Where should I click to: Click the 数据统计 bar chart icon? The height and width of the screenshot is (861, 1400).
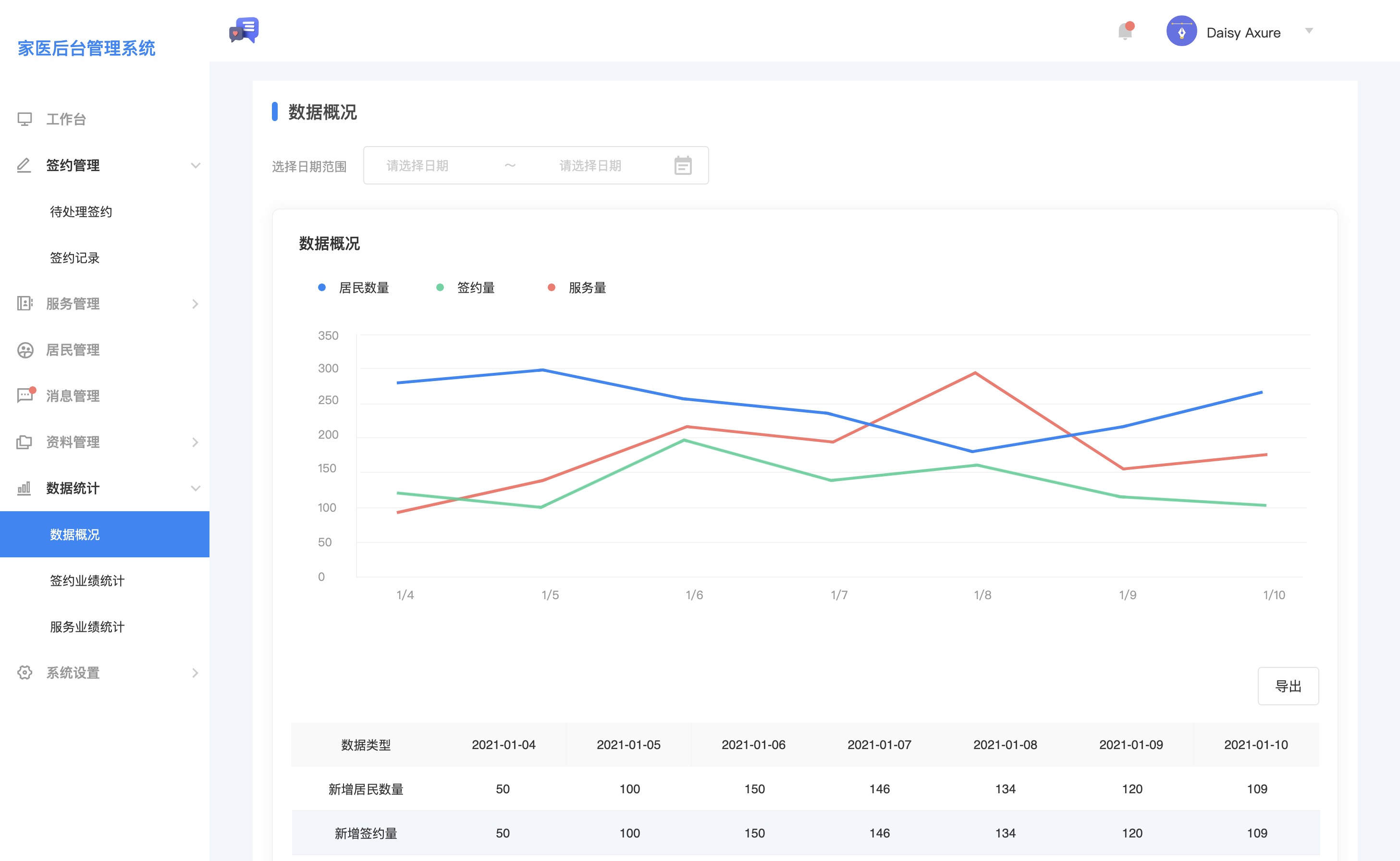24,488
